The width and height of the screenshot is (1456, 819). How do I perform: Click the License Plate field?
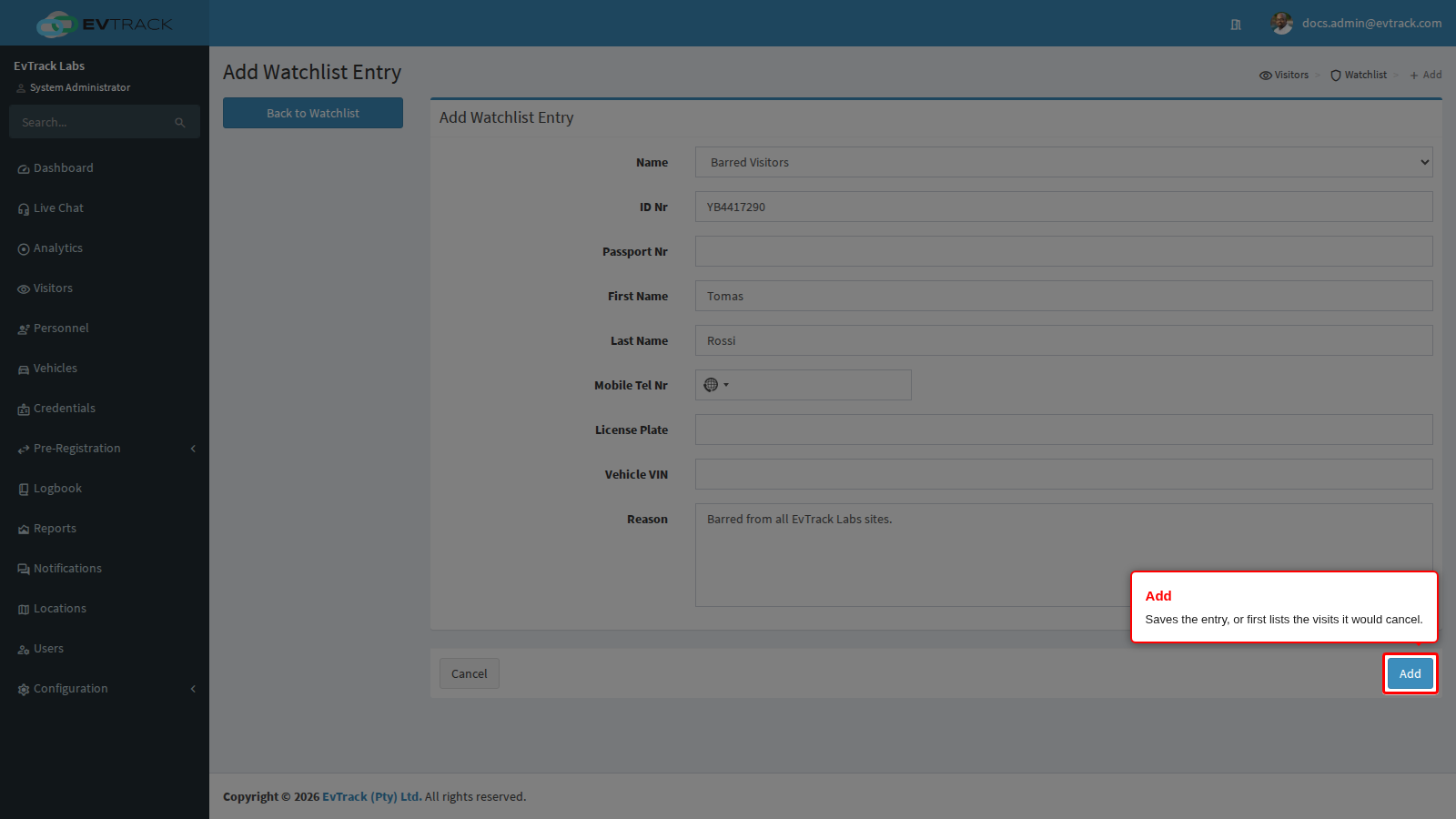[x=1064, y=430]
